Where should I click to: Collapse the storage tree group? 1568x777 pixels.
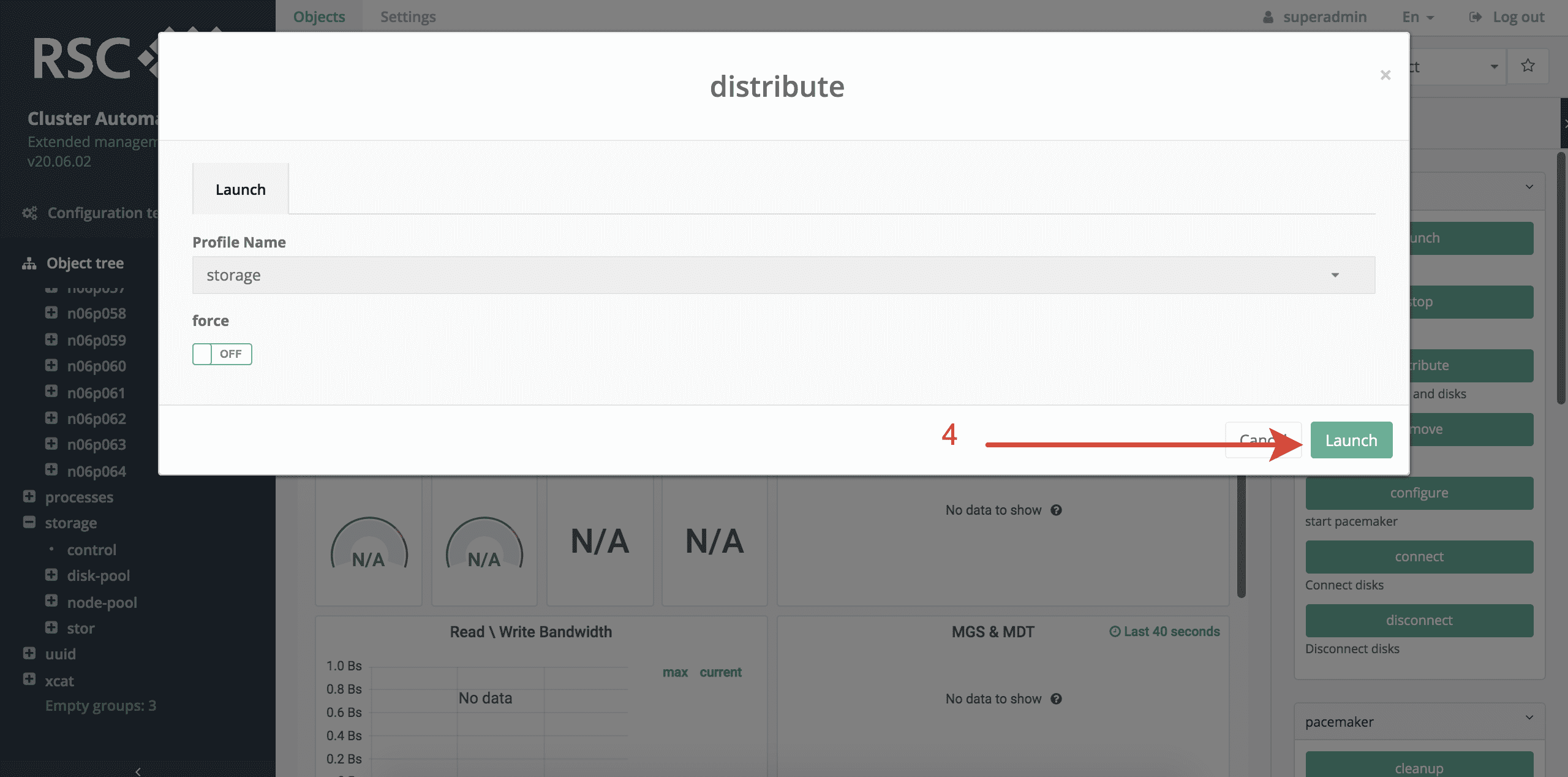click(29, 523)
